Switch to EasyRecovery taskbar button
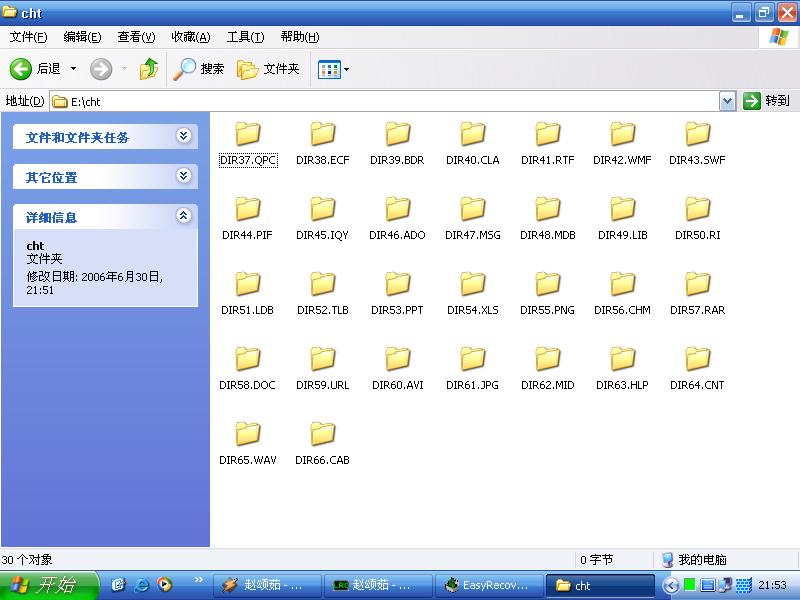The width and height of the screenshot is (800, 600). point(490,586)
